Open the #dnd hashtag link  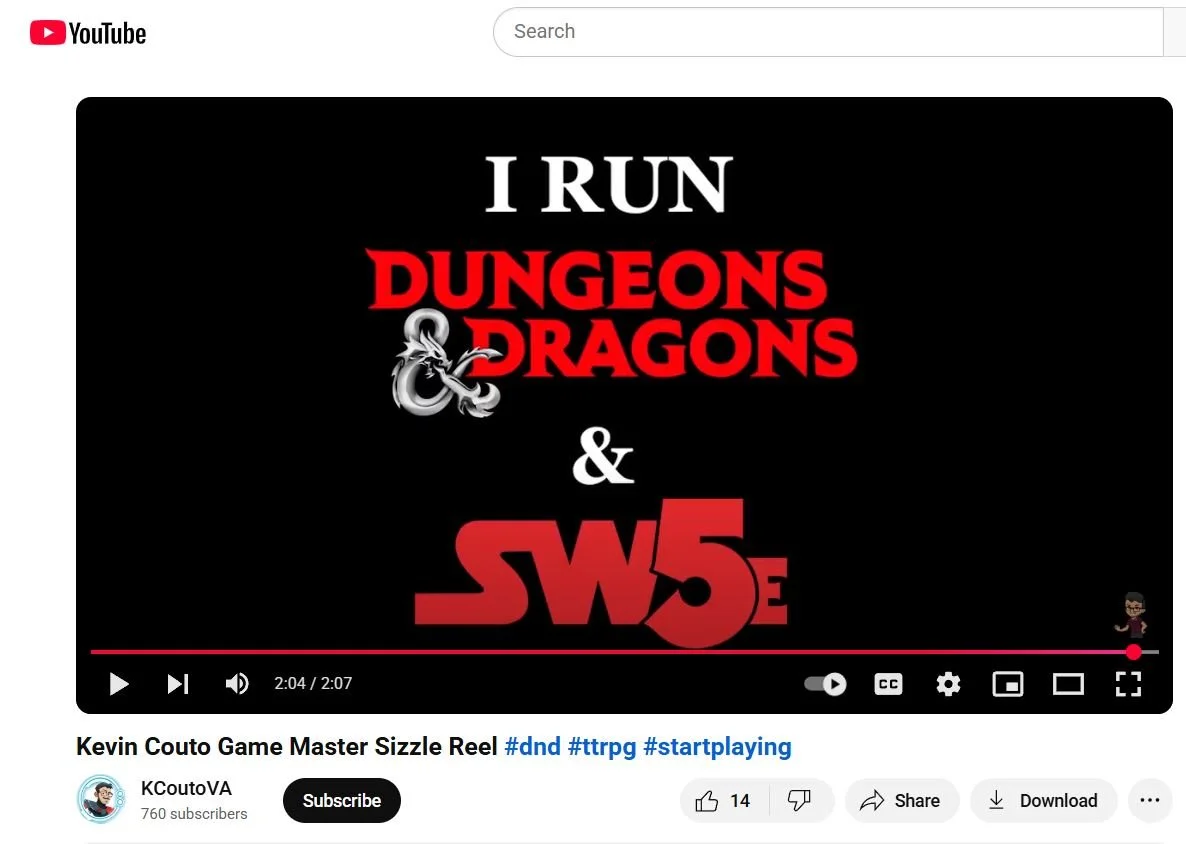tap(532, 746)
